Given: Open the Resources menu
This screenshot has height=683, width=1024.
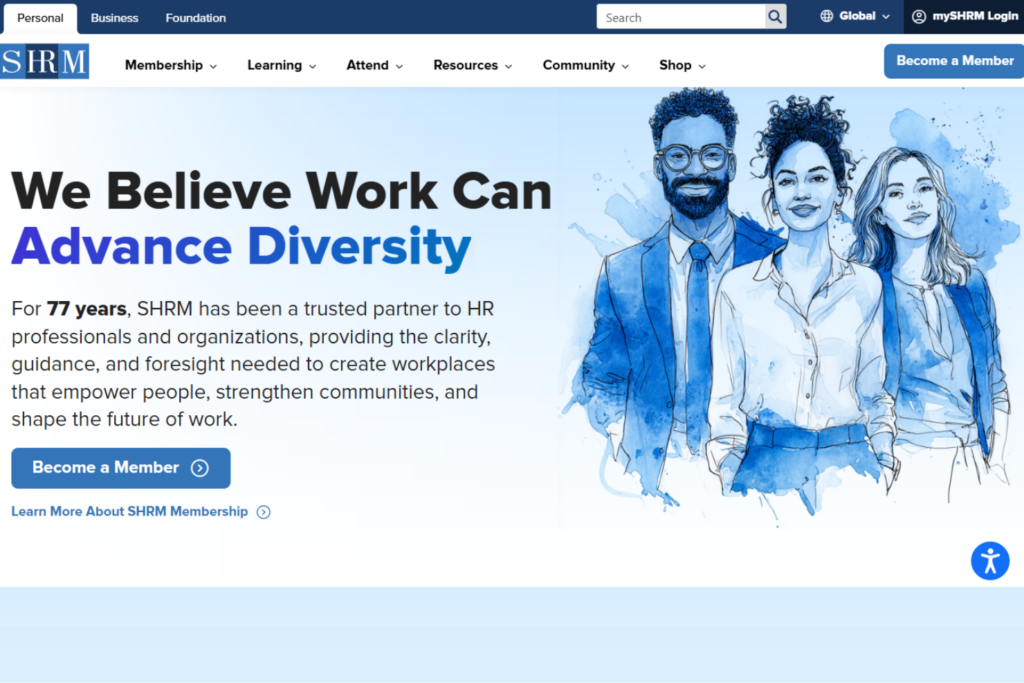Looking at the screenshot, I should [x=473, y=65].
